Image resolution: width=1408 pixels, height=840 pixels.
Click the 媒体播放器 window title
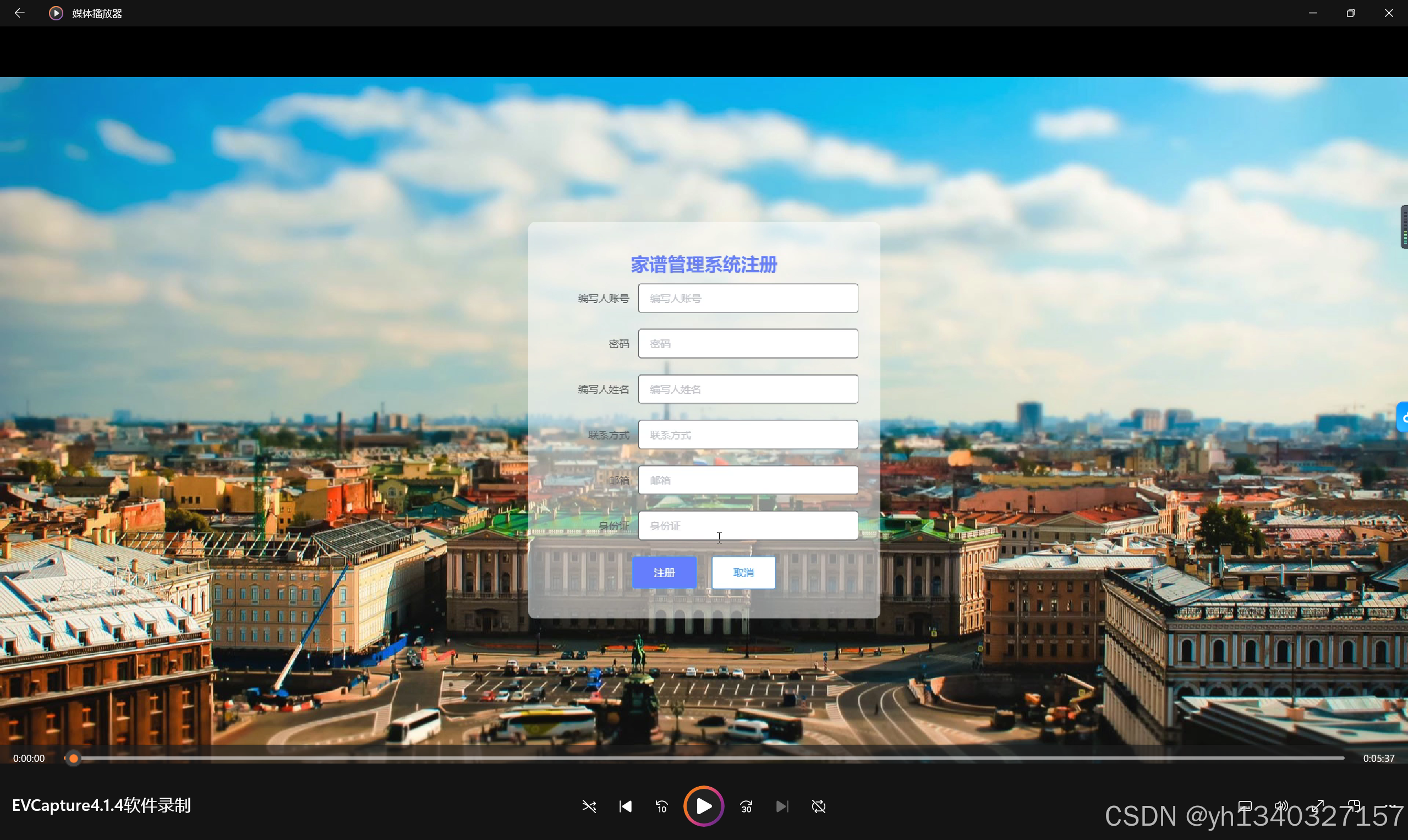(97, 14)
